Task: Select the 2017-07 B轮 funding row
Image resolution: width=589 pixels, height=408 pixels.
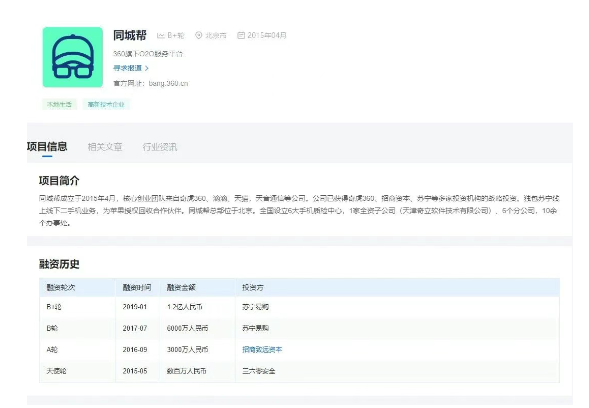Action: coord(299,328)
